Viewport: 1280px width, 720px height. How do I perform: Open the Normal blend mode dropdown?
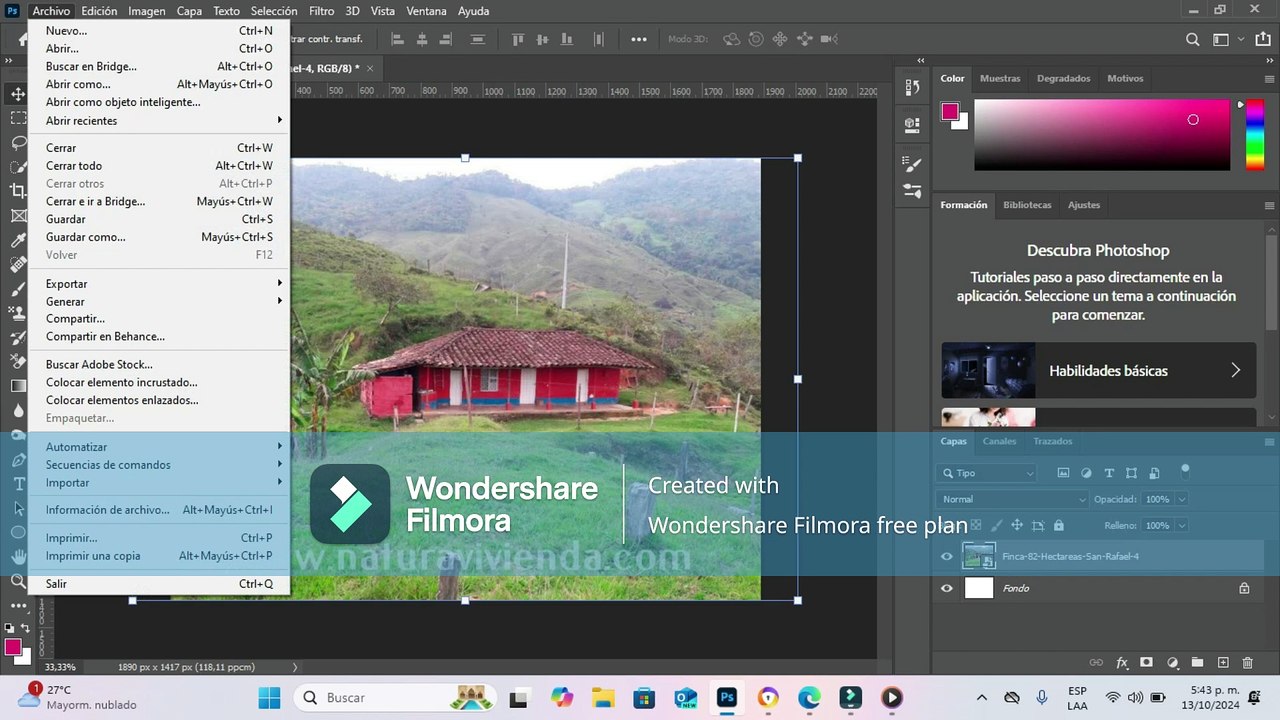(x=1013, y=499)
